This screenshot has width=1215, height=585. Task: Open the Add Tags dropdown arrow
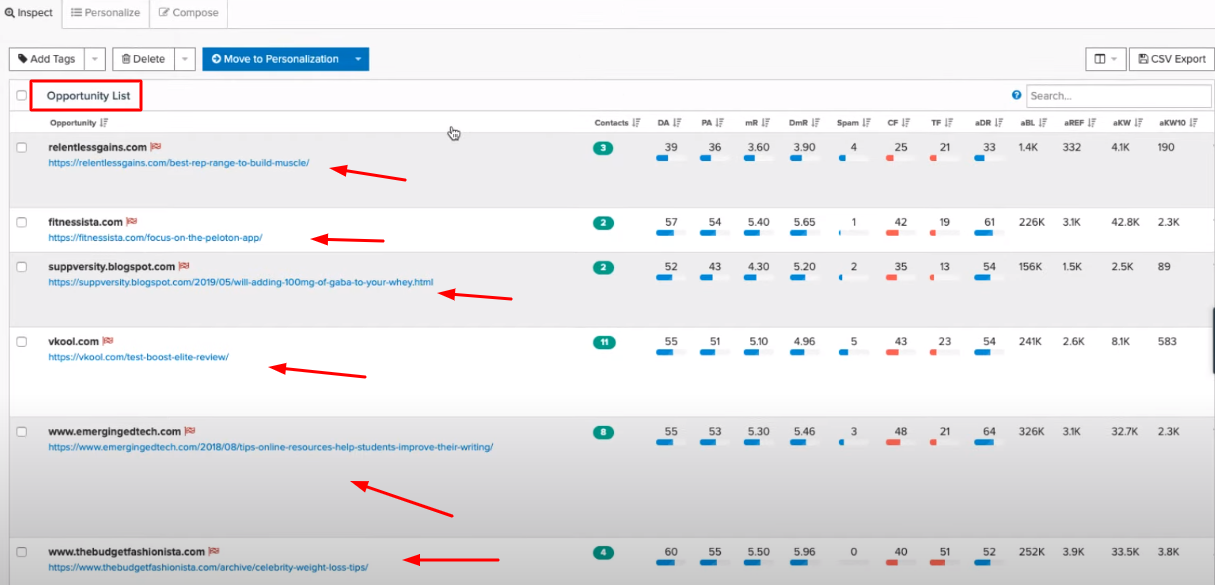point(94,59)
